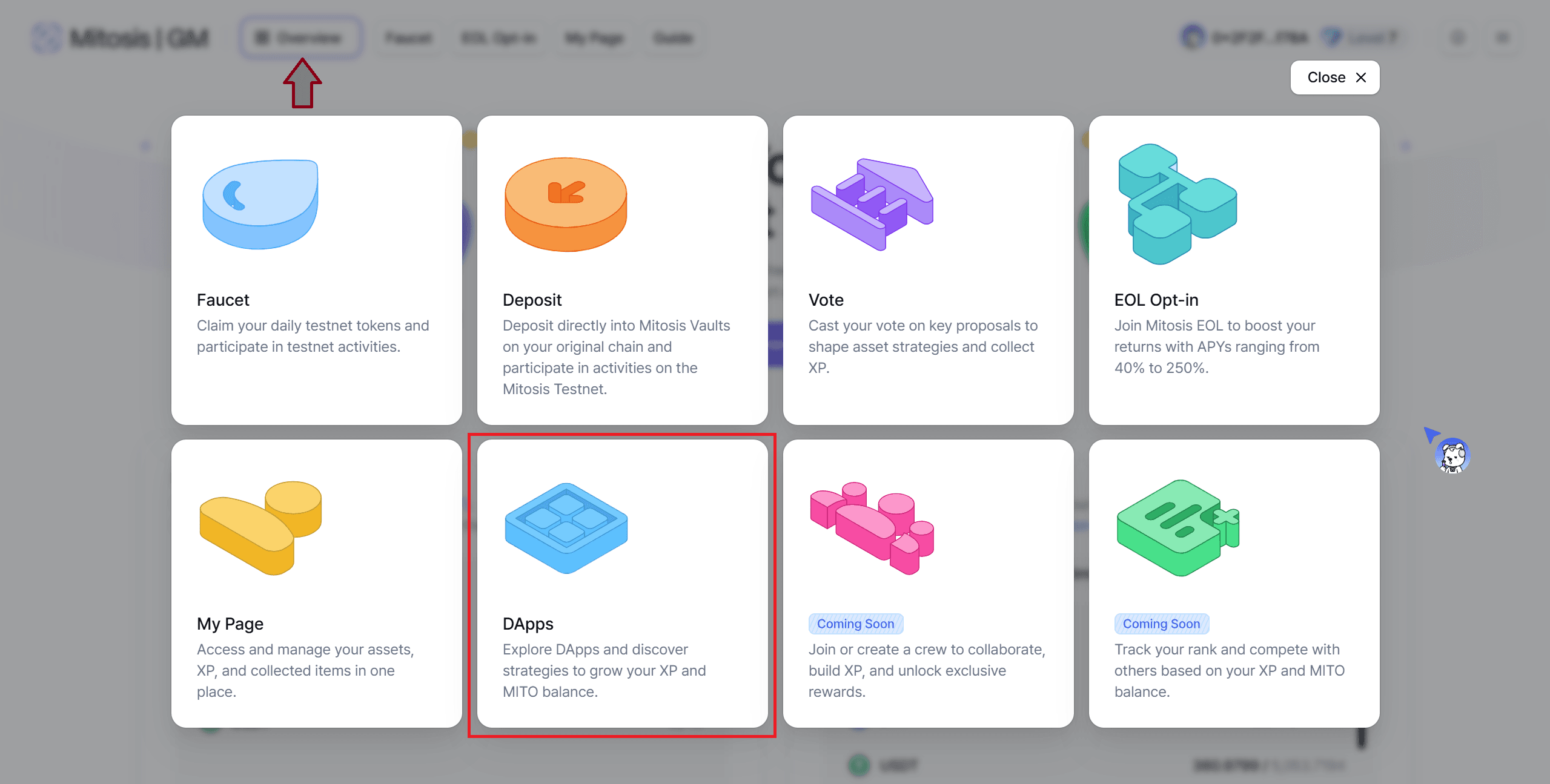
Task: Select the blurred Overview tab in navbar
Action: coord(300,38)
